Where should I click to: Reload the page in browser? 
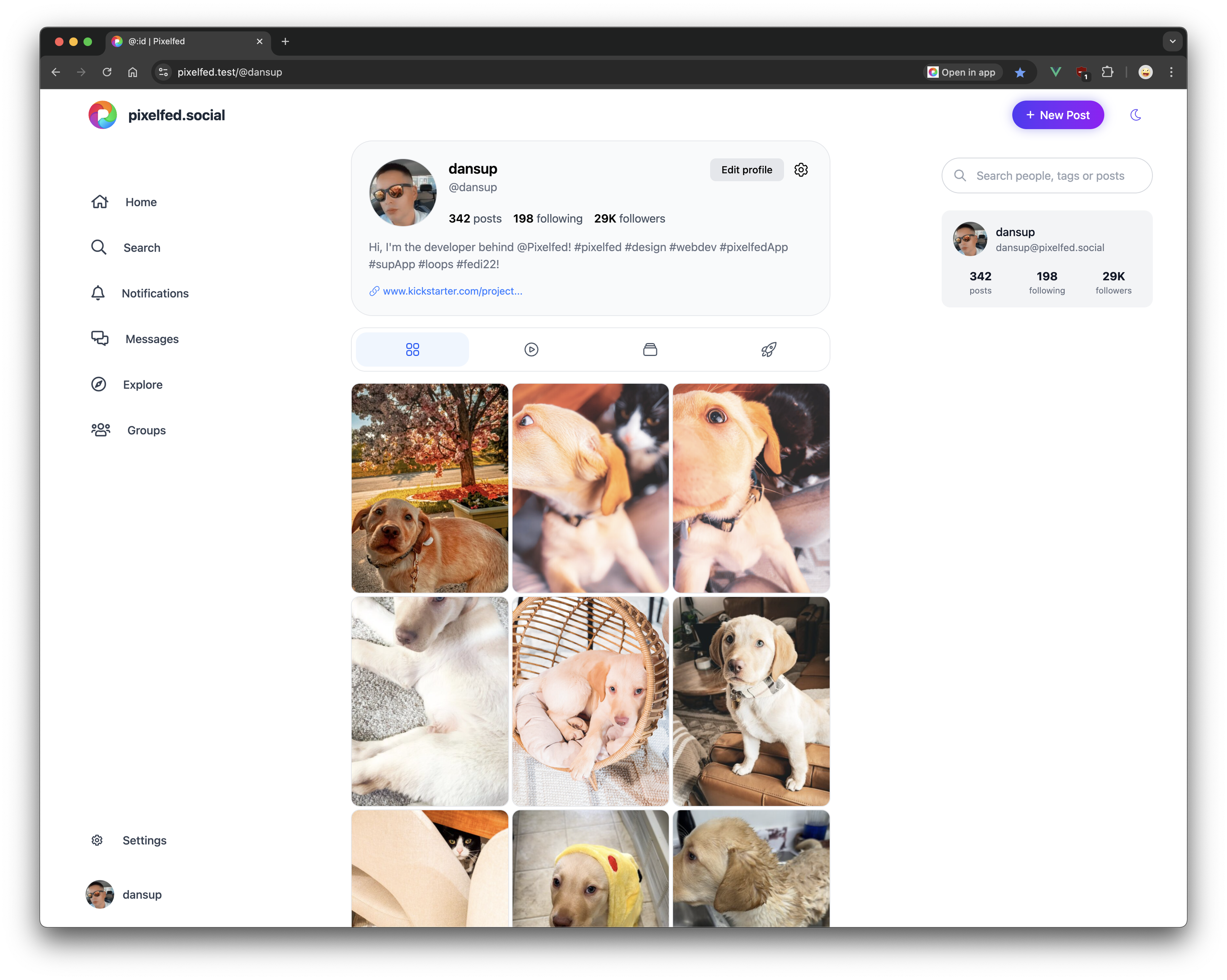coord(107,72)
